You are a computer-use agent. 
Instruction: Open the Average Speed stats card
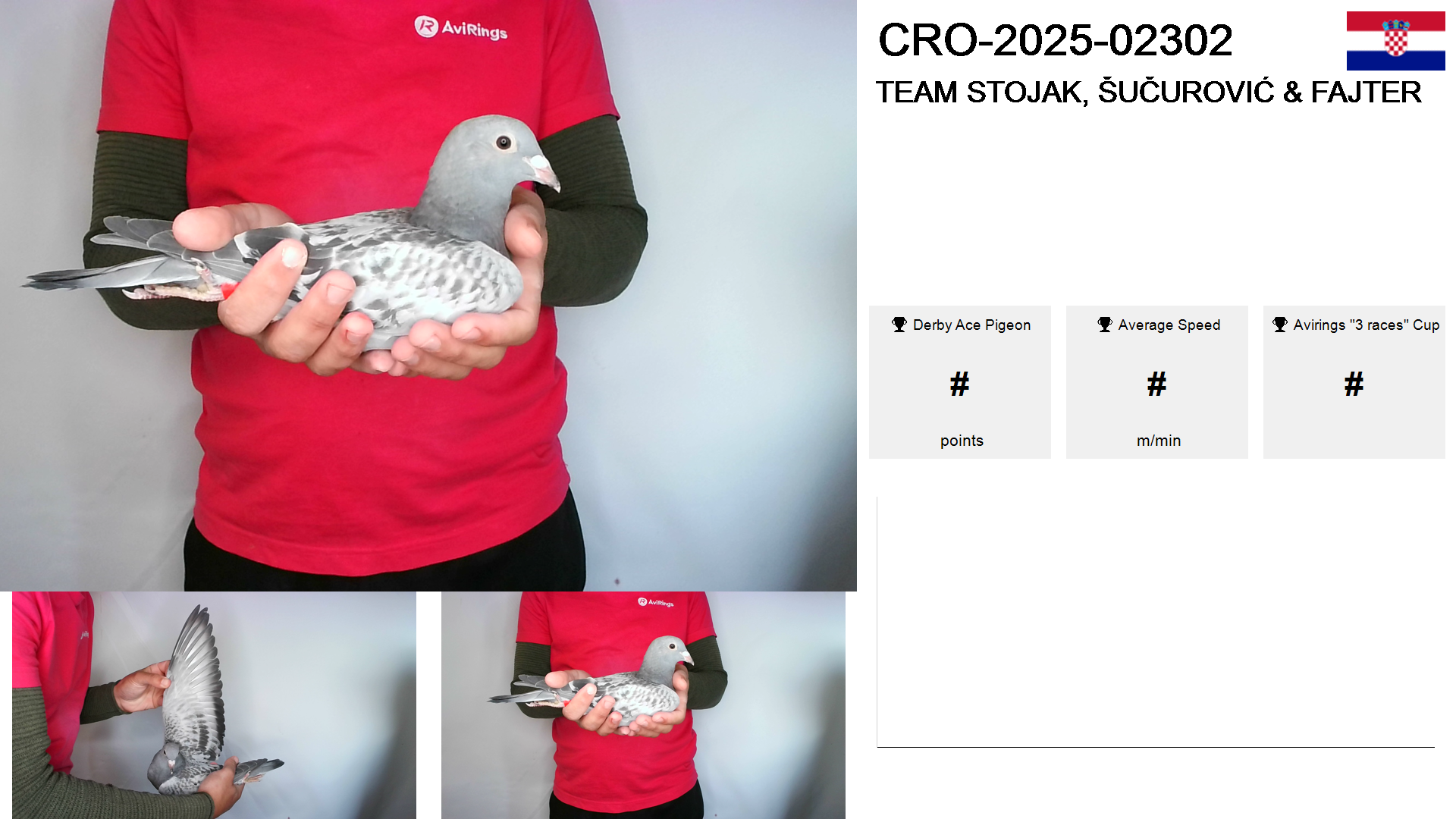point(1157,382)
